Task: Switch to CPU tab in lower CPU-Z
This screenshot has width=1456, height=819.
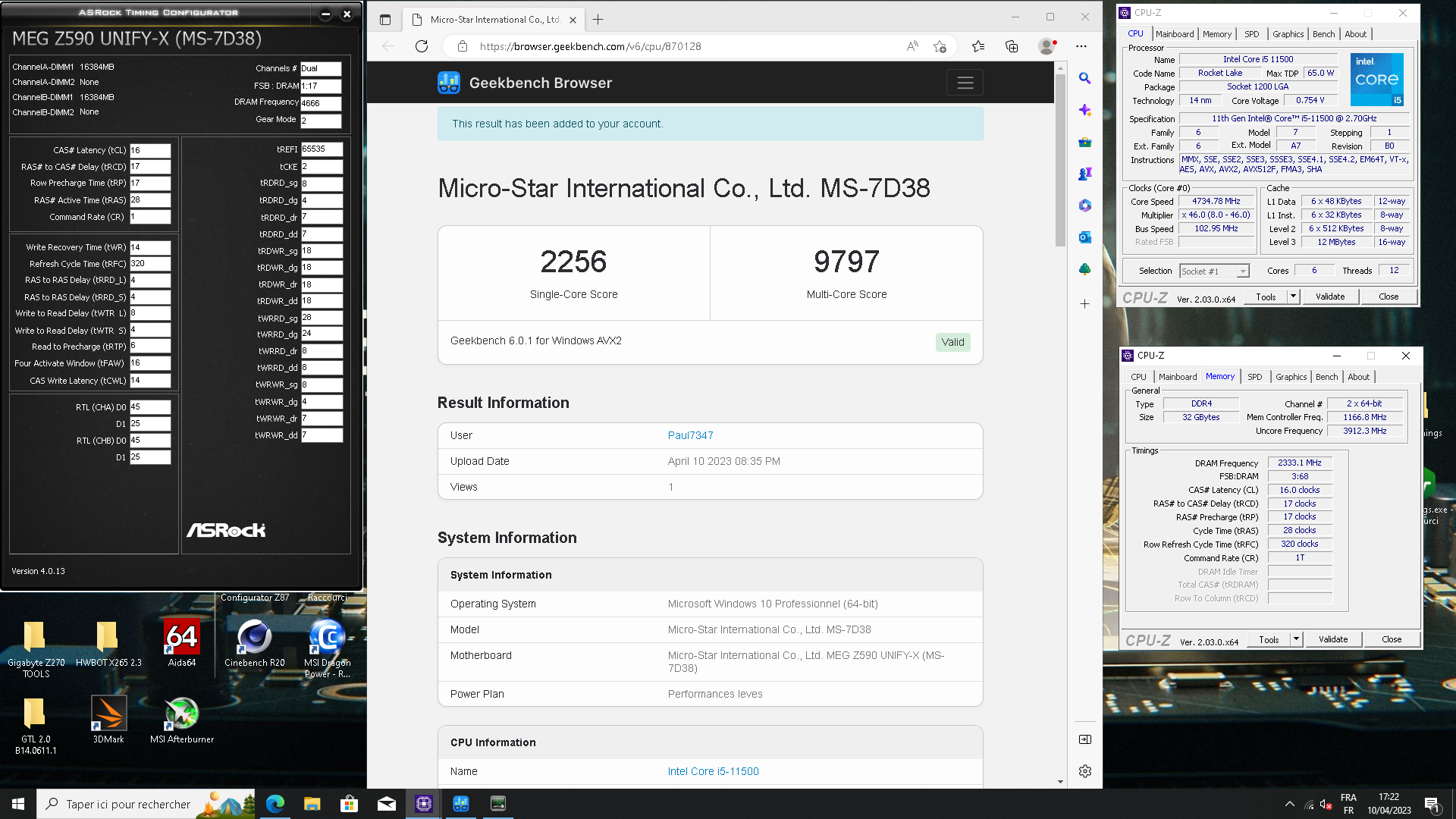Action: (1139, 377)
